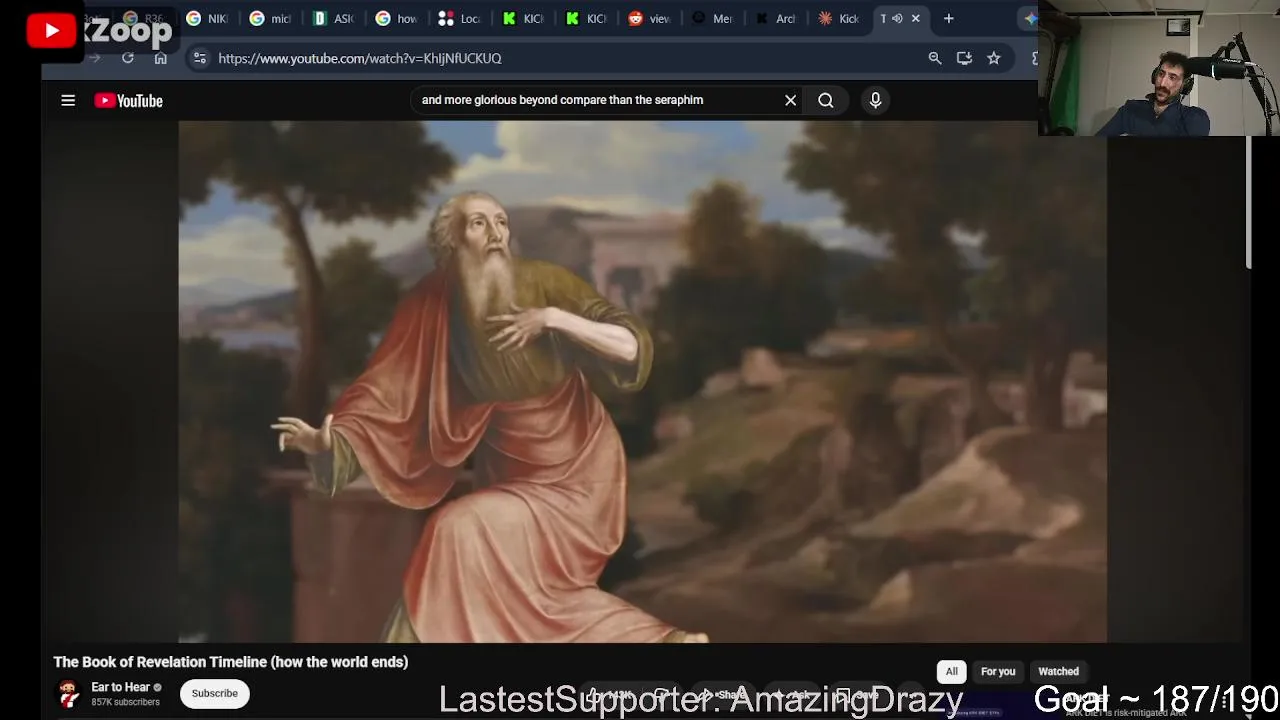Image resolution: width=1280 pixels, height=720 pixels.
Task: Click the Gemini sparkle icon in tab bar
Action: point(1030,18)
